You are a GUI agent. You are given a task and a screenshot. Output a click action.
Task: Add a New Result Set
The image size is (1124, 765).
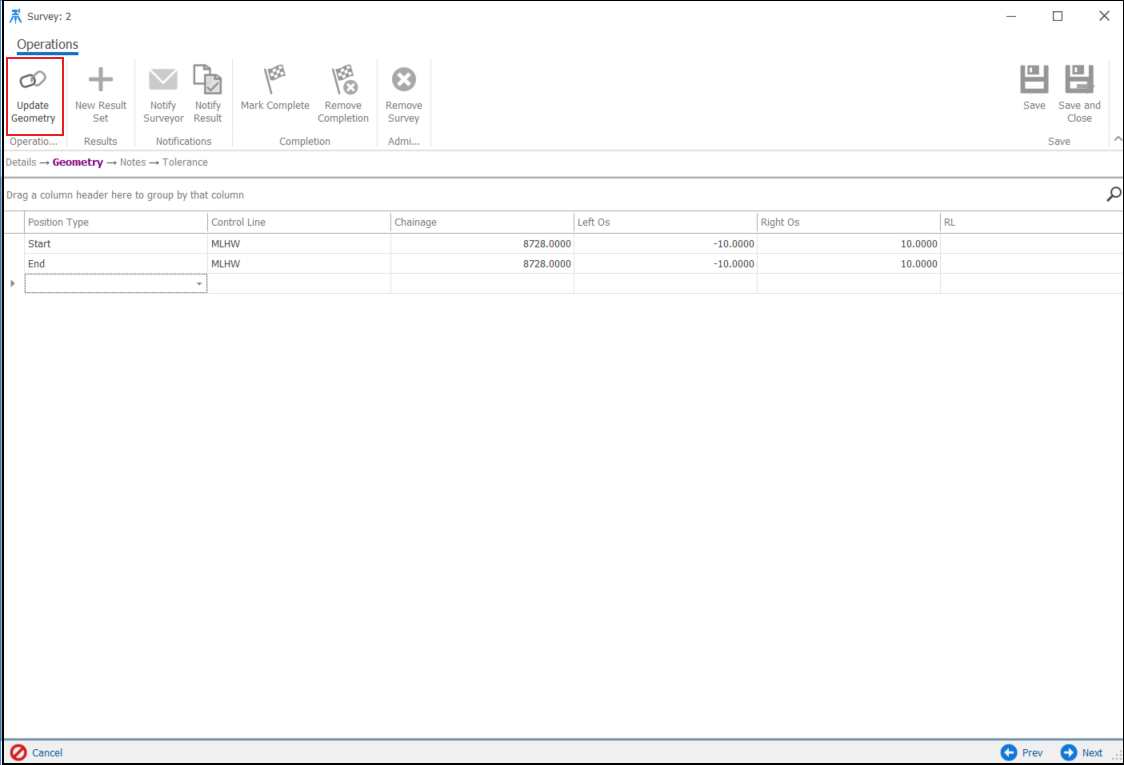(100, 80)
